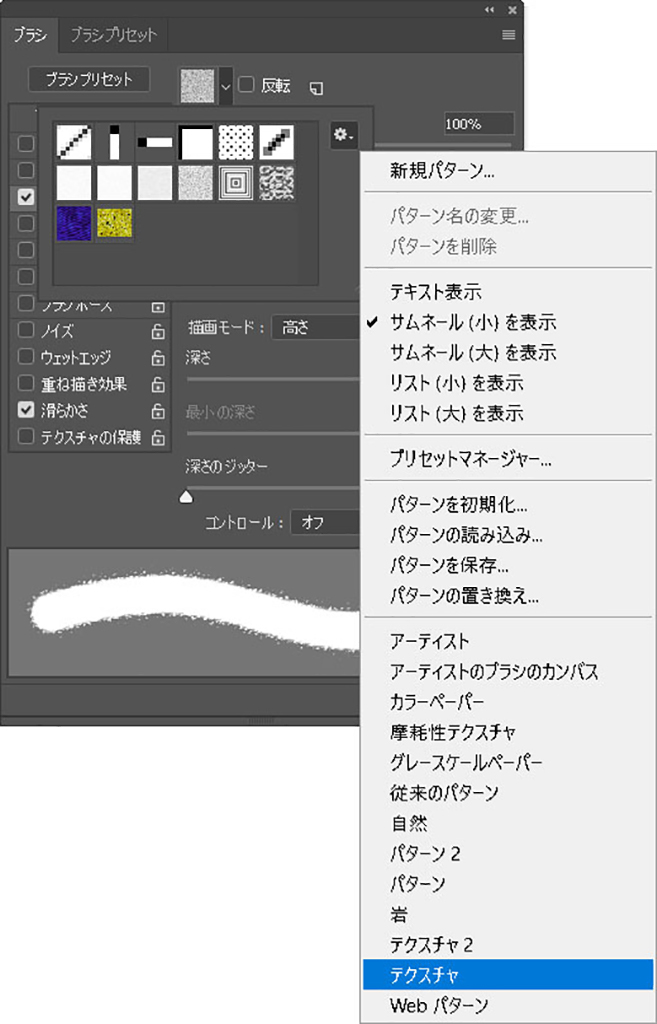Switch to the ブラシプリセット tab
The height and width of the screenshot is (1024, 657).
pyautogui.click(x=113, y=35)
